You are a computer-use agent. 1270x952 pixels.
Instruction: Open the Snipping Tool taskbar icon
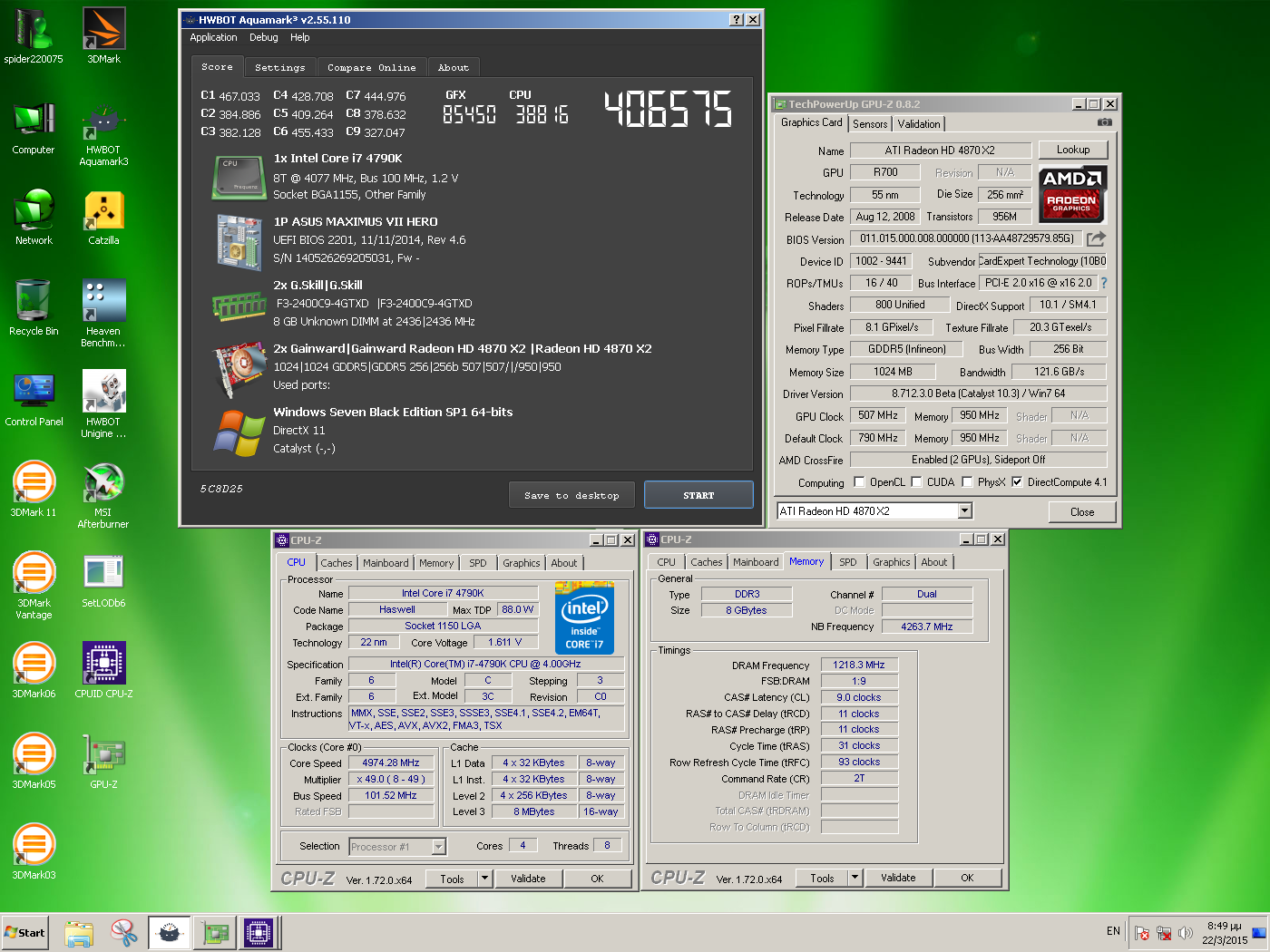click(x=124, y=932)
